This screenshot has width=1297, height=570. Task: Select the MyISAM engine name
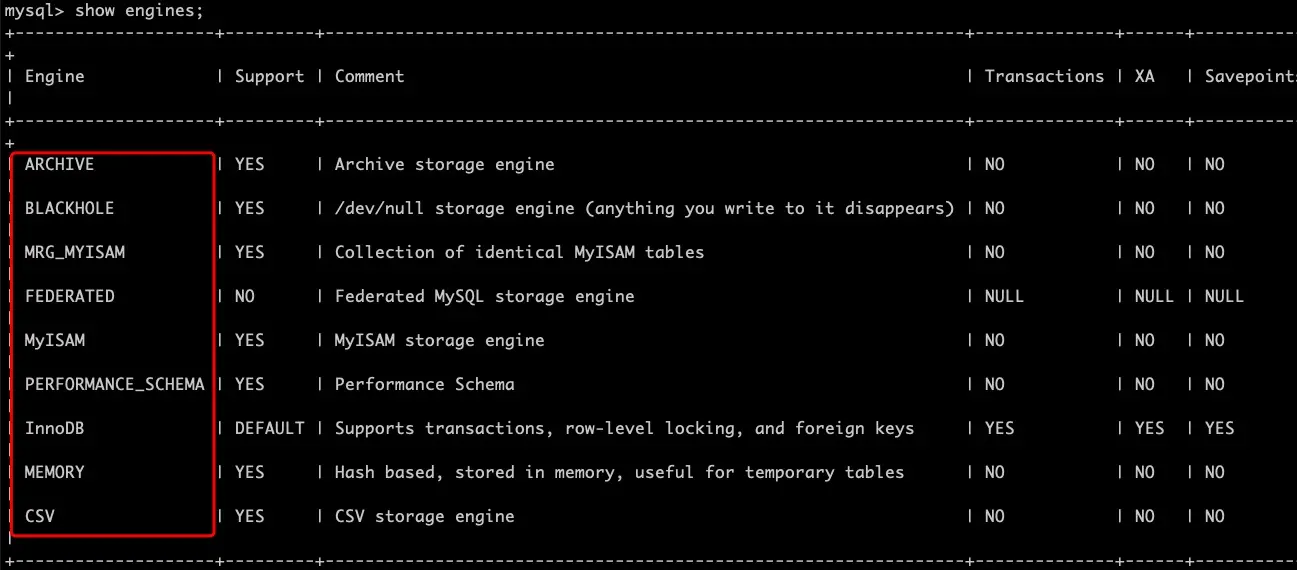click(55, 340)
